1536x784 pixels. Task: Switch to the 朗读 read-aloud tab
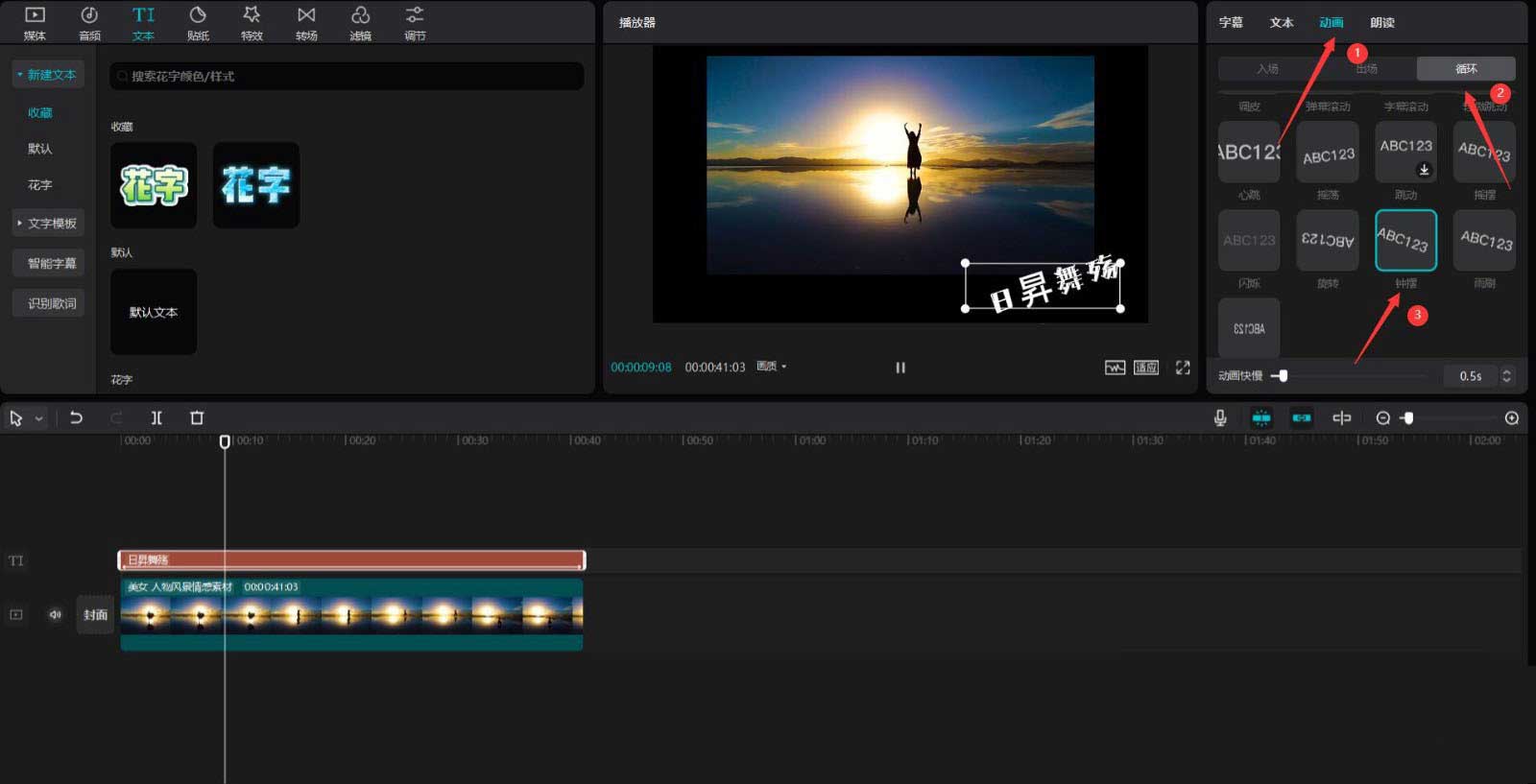pos(1381,23)
